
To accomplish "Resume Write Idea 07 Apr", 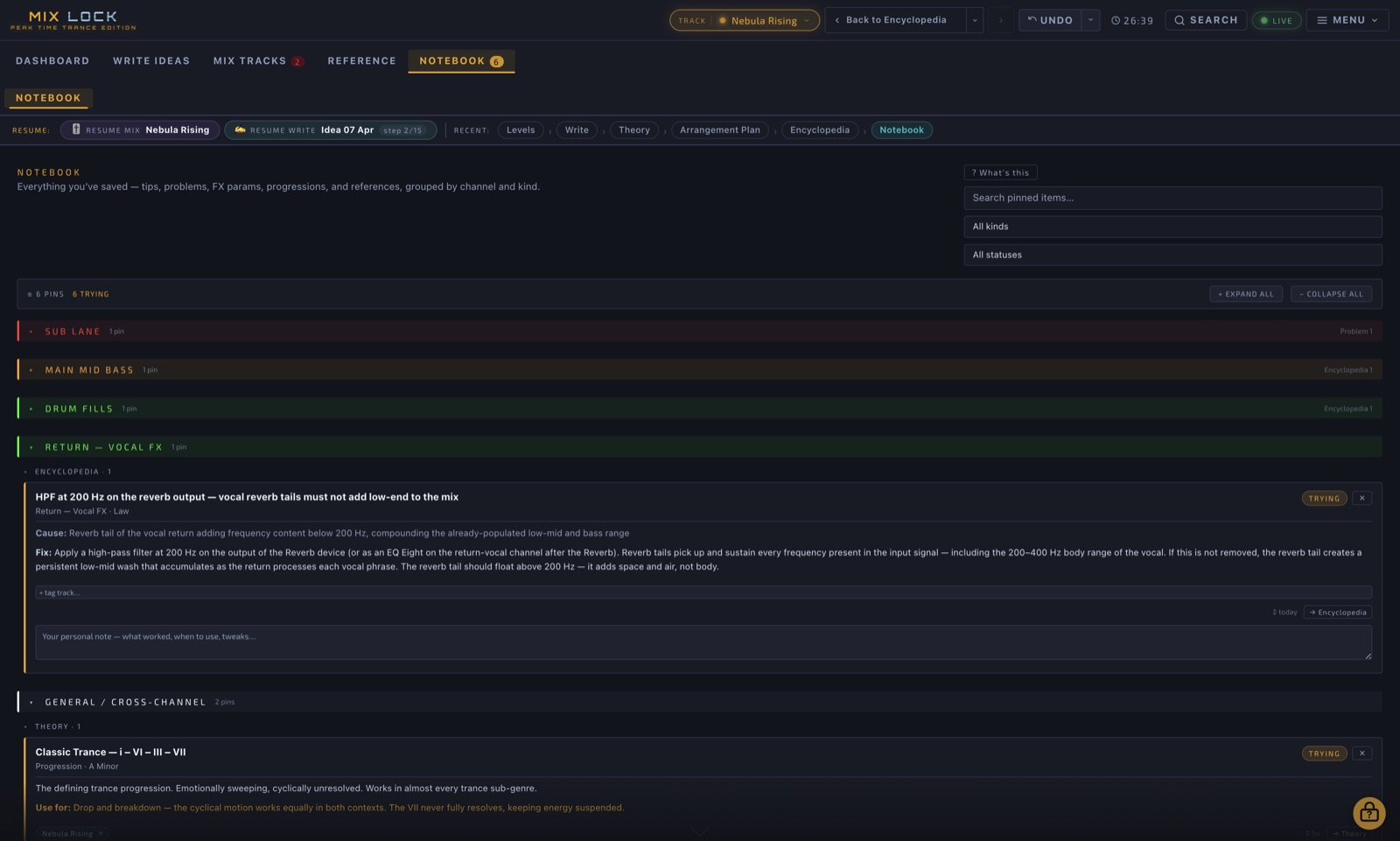I will point(331,130).
